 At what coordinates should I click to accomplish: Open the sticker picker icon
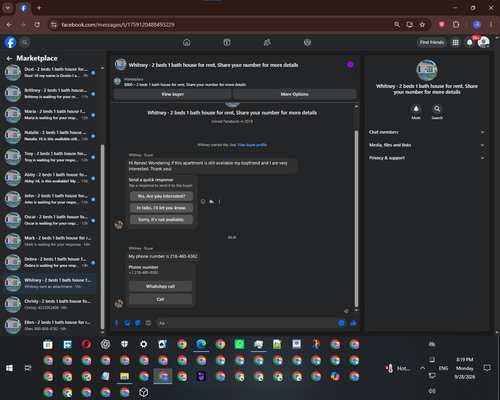(x=138, y=323)
